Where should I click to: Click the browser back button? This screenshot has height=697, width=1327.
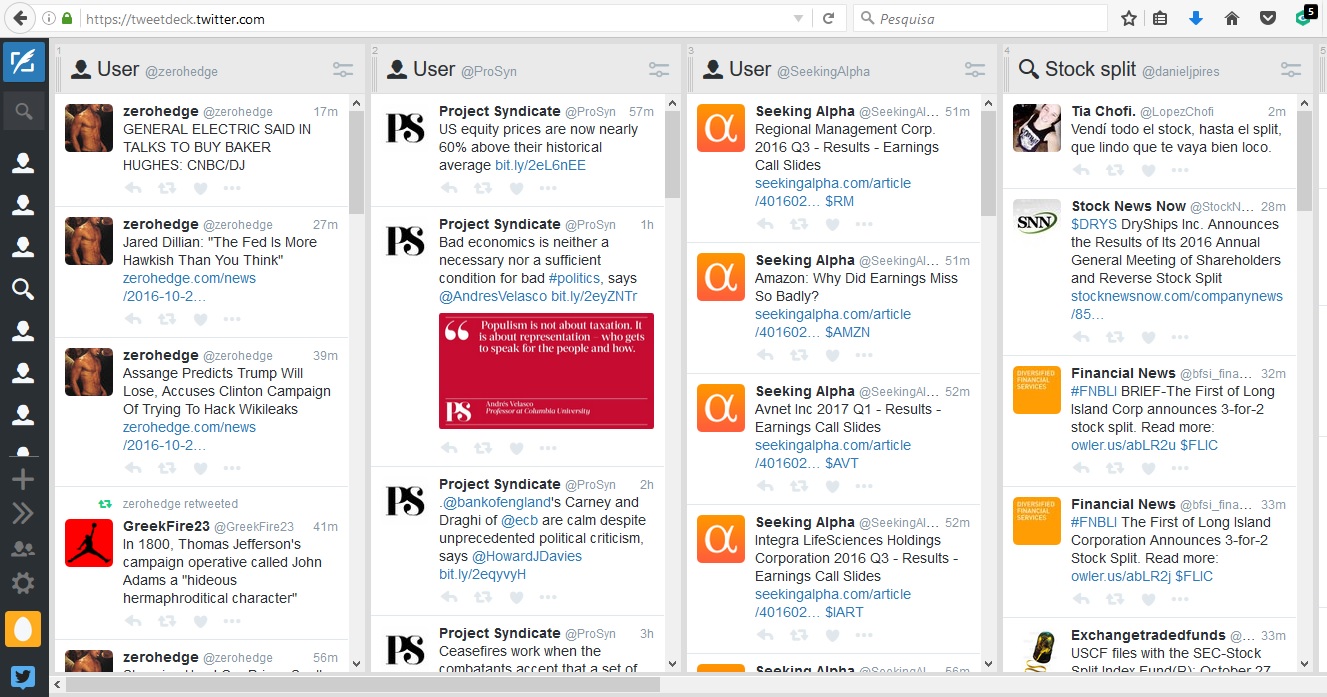20,18
